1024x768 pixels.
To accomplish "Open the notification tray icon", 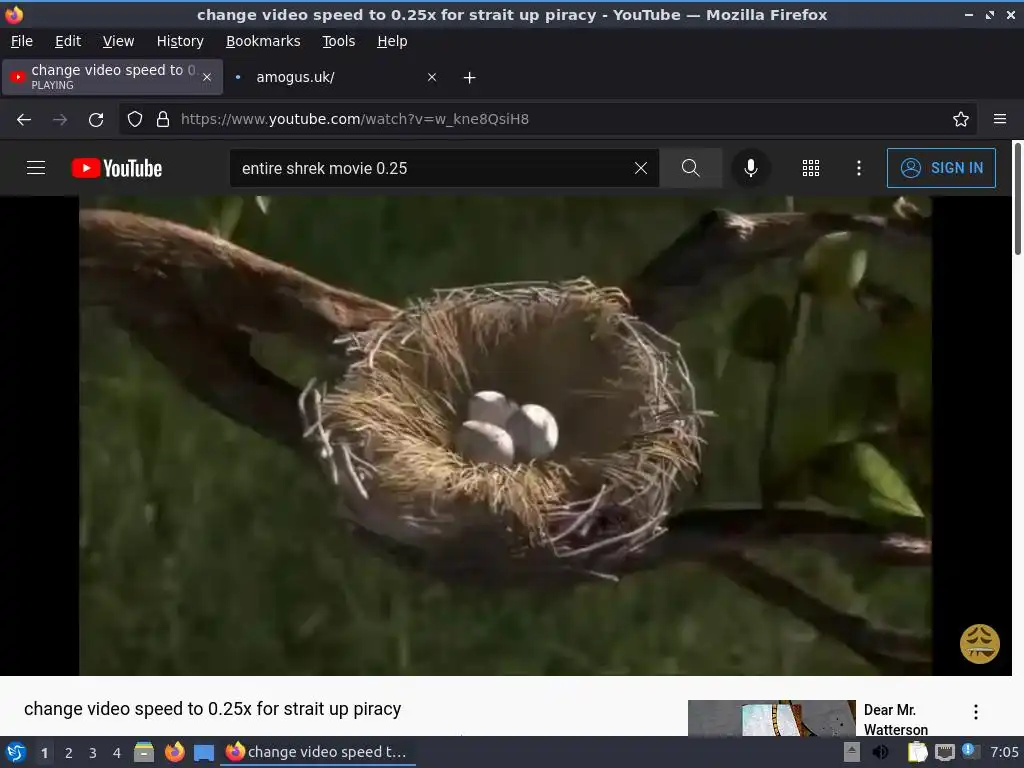I will [970, 752].
